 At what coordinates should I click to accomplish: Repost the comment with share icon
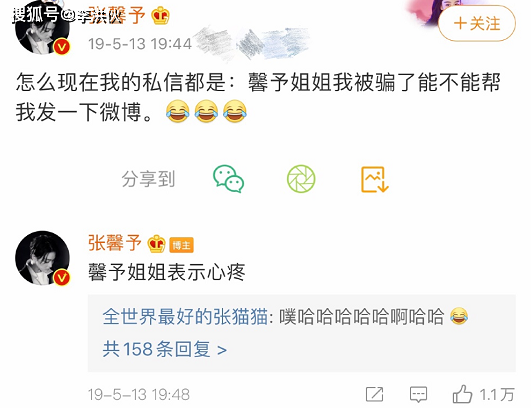pos(375,394)
